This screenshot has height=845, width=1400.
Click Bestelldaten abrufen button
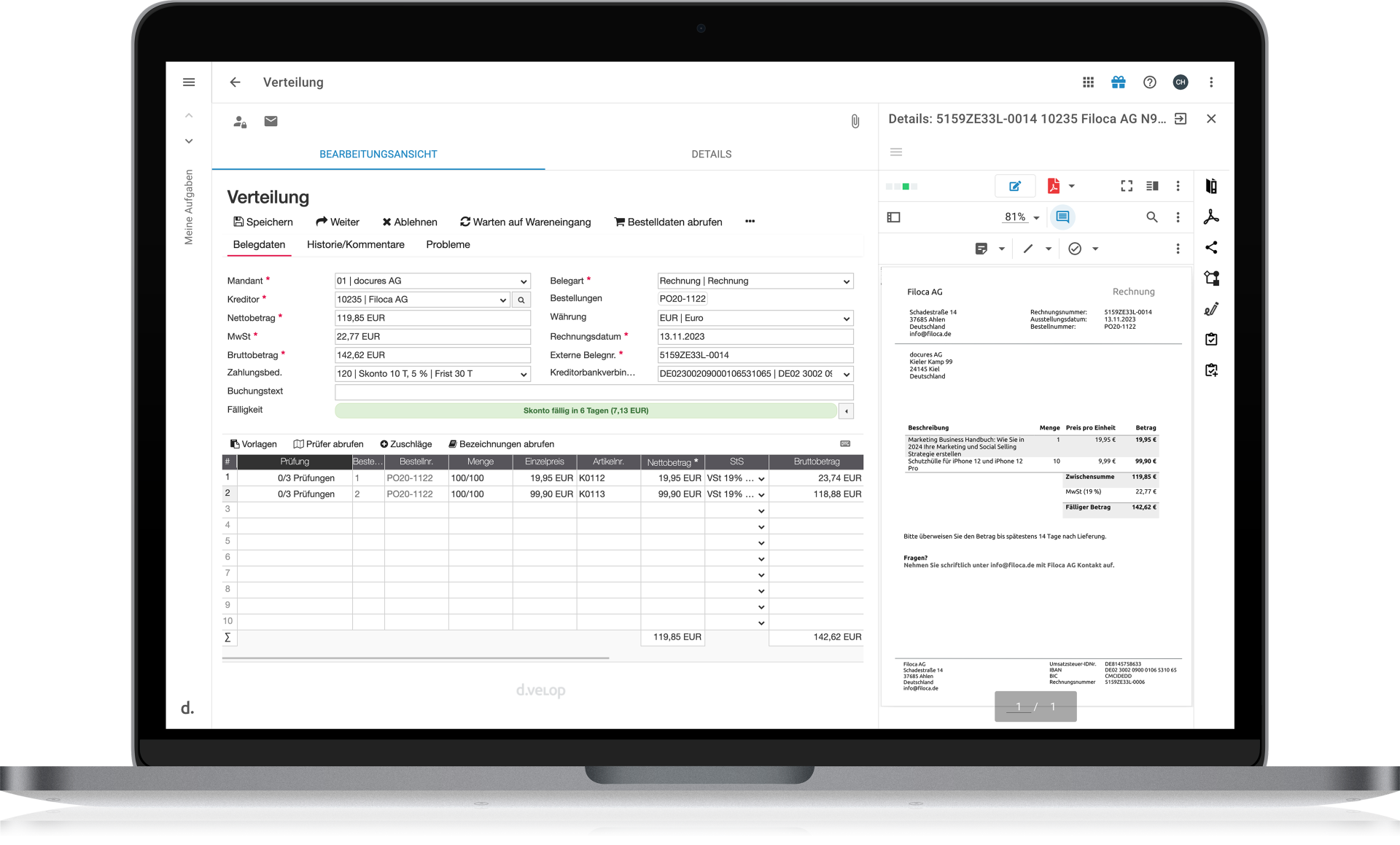[x=668, y=222]
